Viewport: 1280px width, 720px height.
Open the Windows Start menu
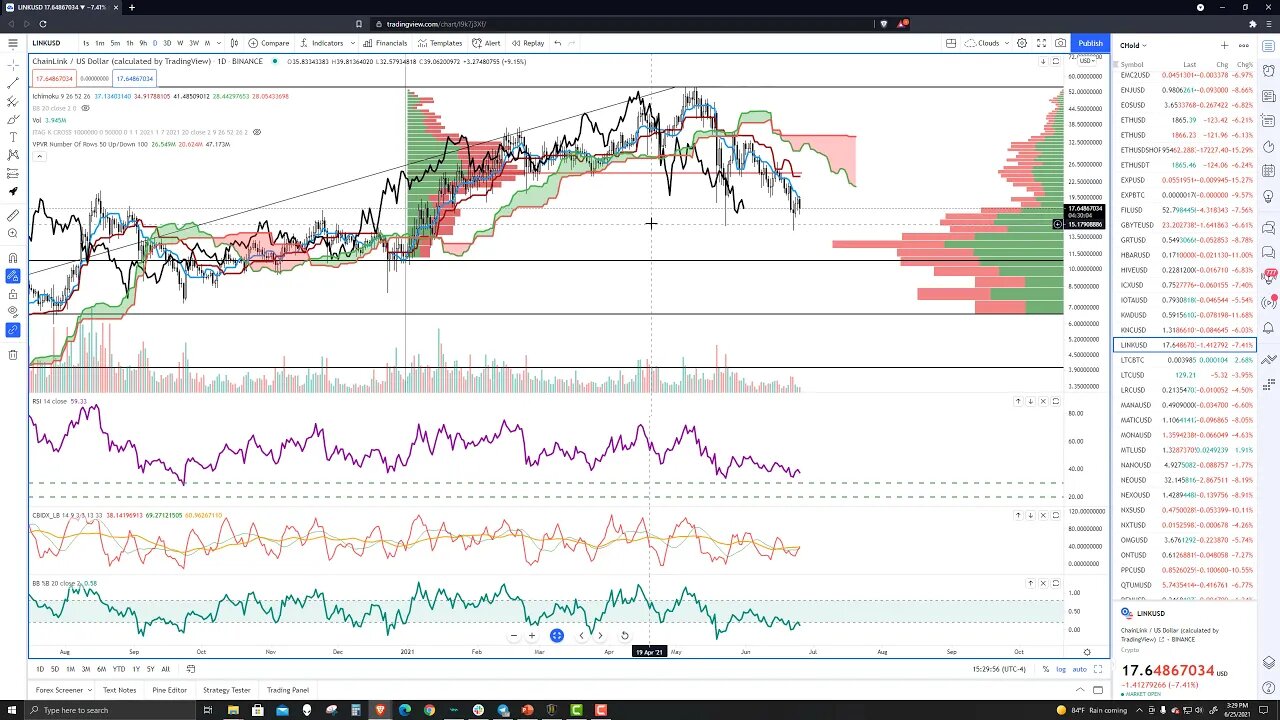(11, 710)
